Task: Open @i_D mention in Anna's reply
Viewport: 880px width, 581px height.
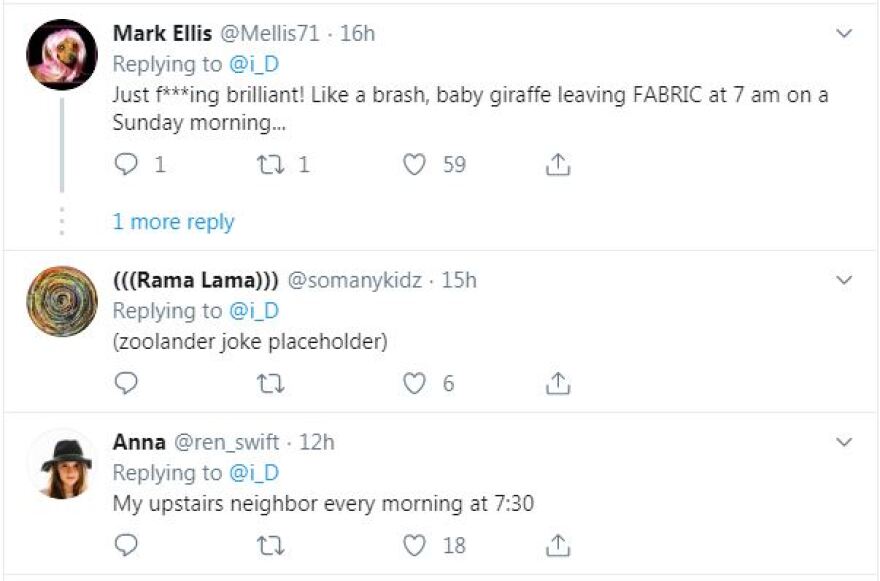Action: [x=254, y=472]
